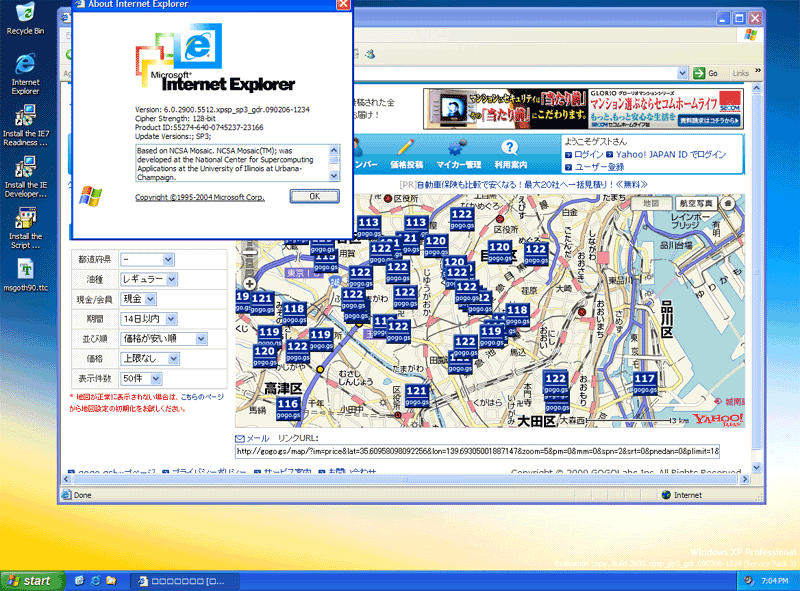
Task: Open the 価格 price limit dropdown
Action: [150, 359]
